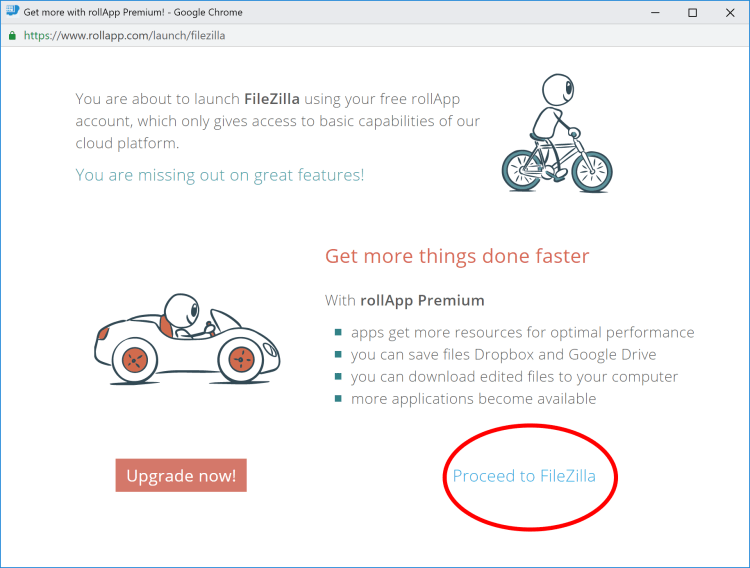Click 'more applications become available' bullet

coord(474,399)
